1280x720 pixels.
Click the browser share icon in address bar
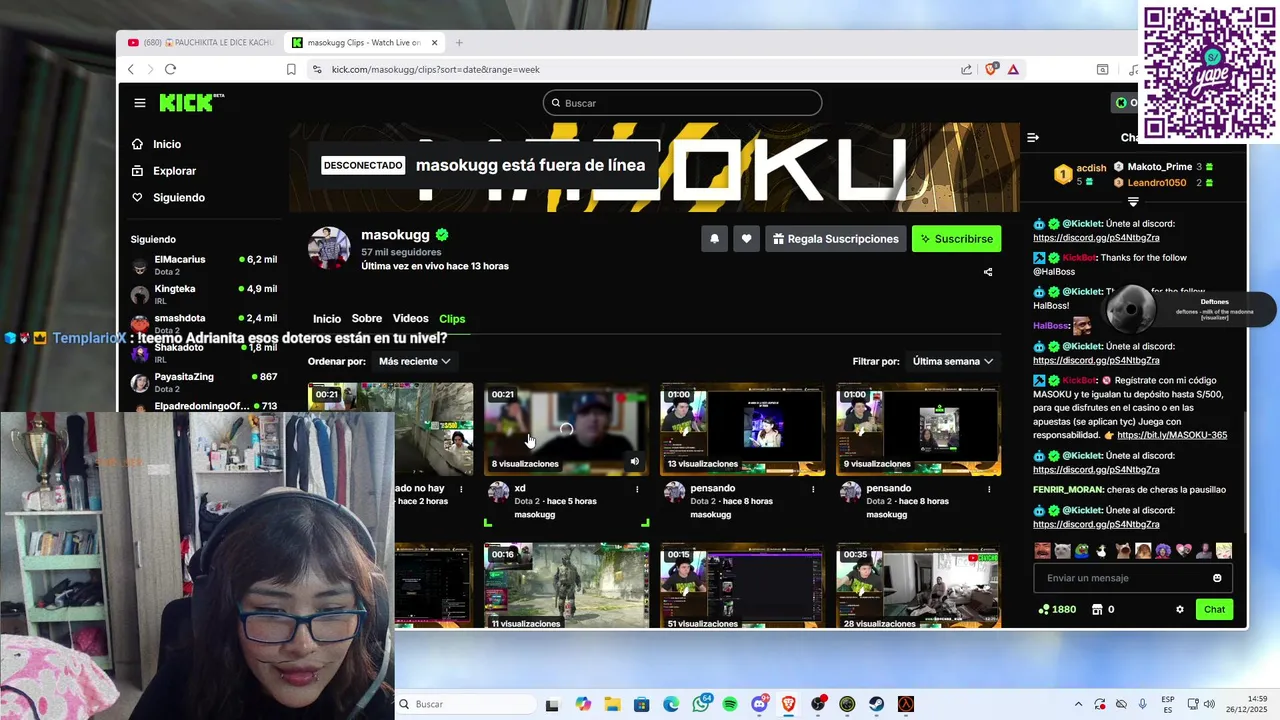click(x=966, y=69)
